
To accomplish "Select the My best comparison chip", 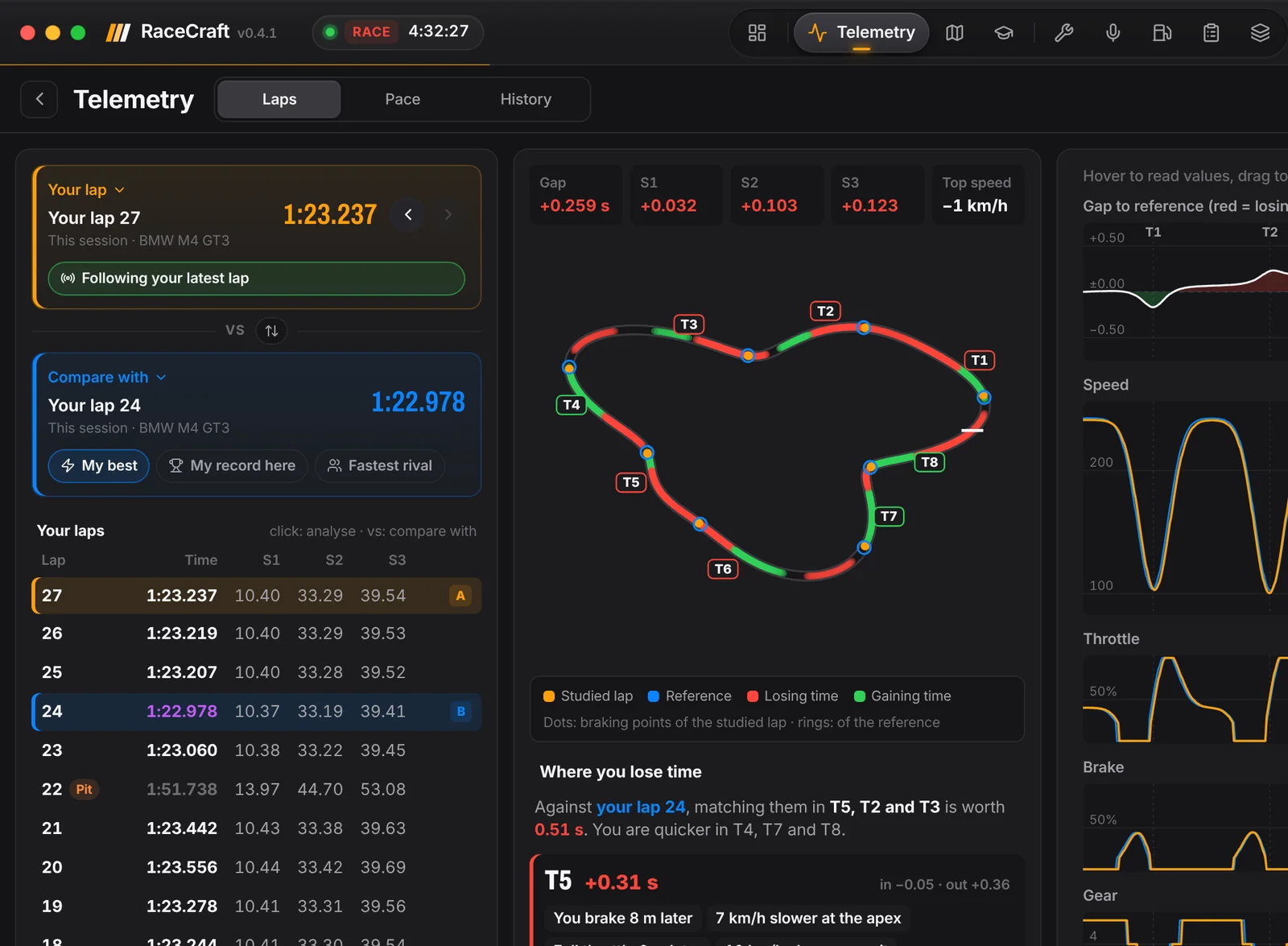I will point(99,466).
